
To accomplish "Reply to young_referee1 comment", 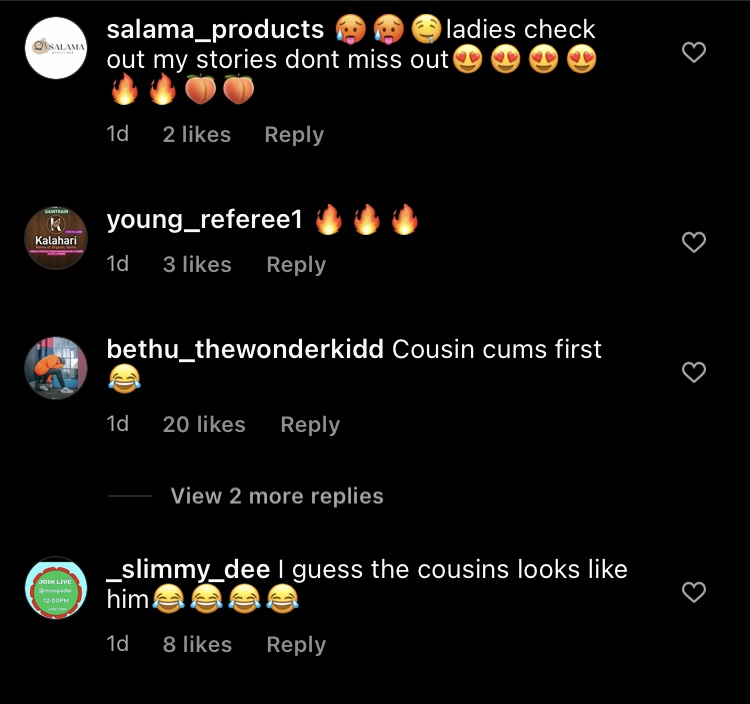I will 296,265.
